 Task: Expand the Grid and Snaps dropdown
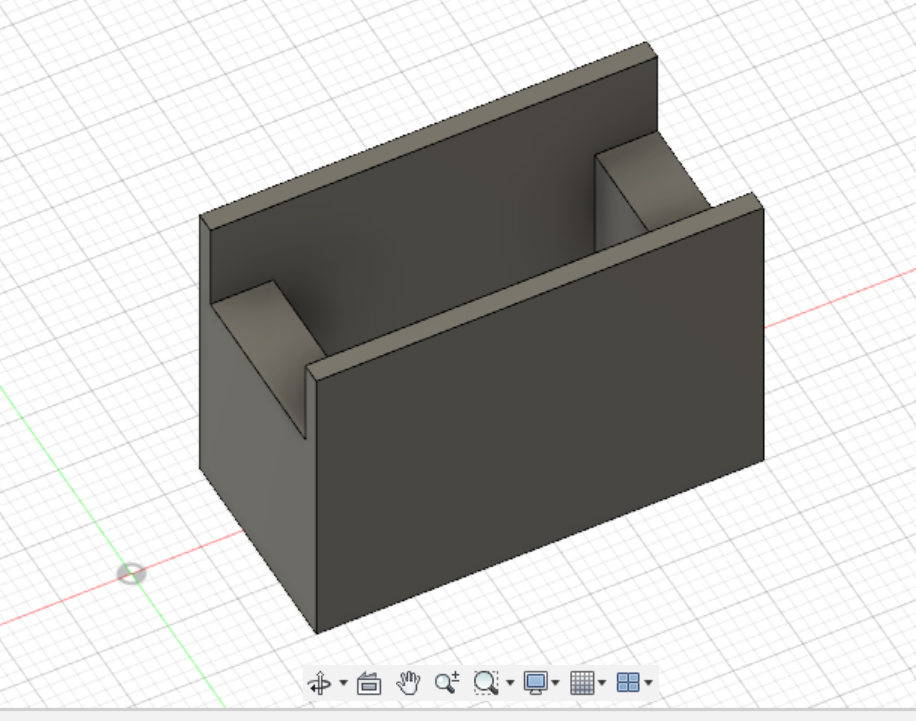[x=601, y=684]
